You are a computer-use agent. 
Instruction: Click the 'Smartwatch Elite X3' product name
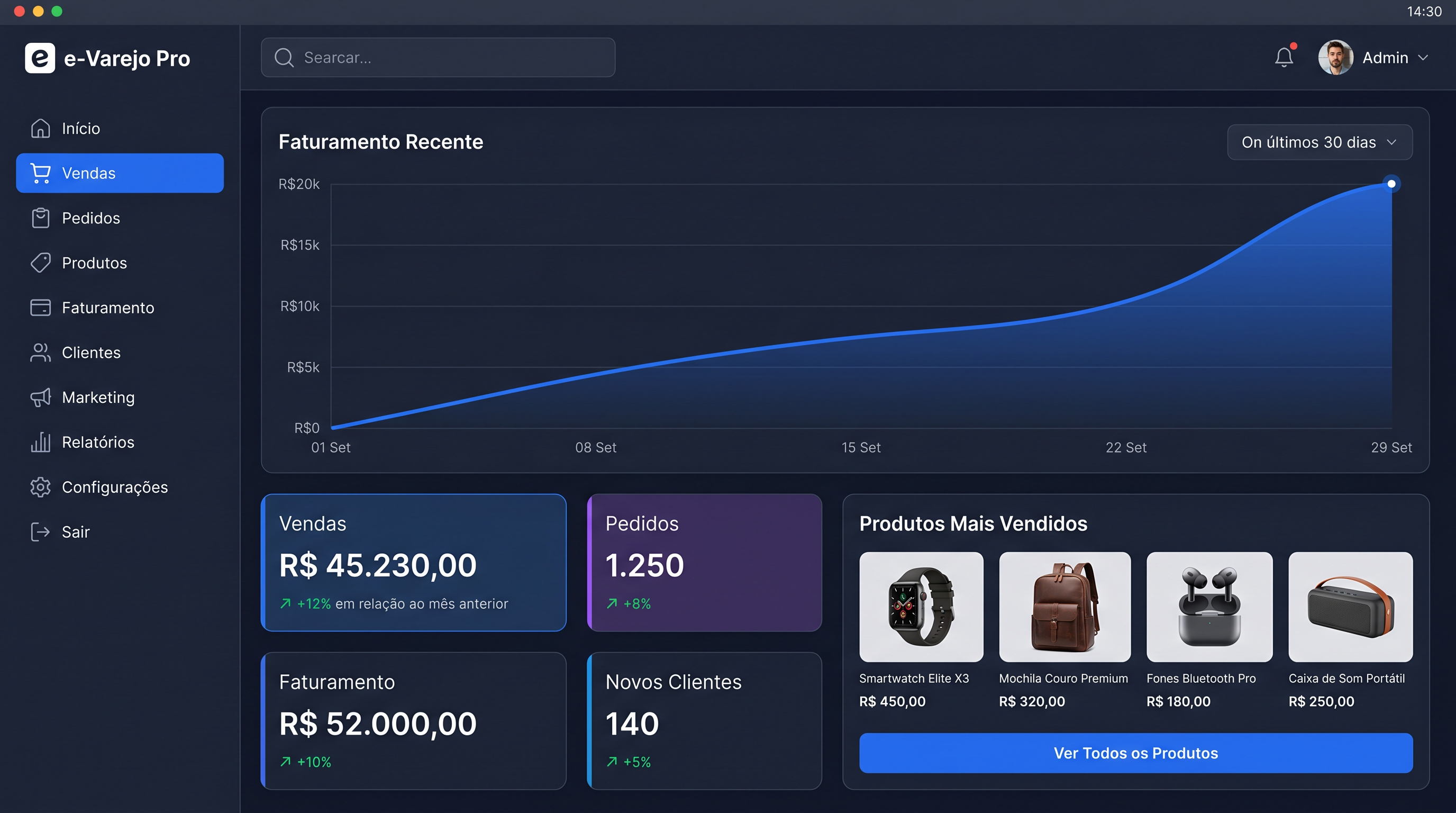pos(914,678)
